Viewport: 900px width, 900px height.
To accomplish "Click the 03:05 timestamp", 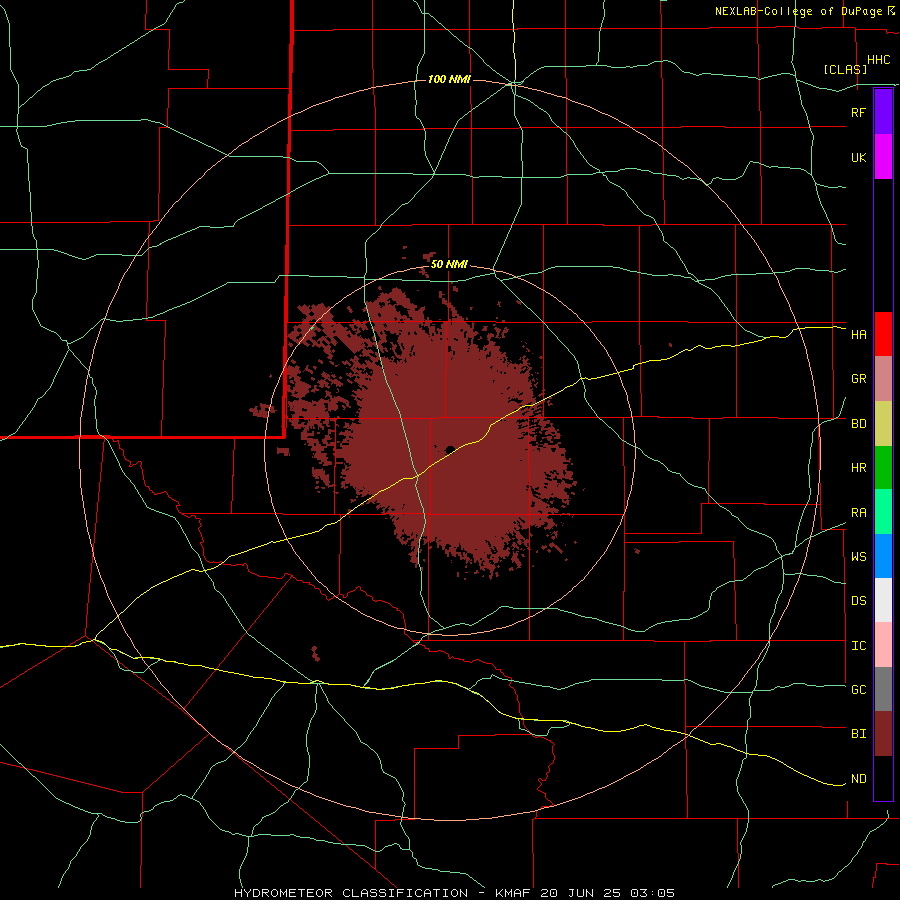I will click(x=652, y=893).
